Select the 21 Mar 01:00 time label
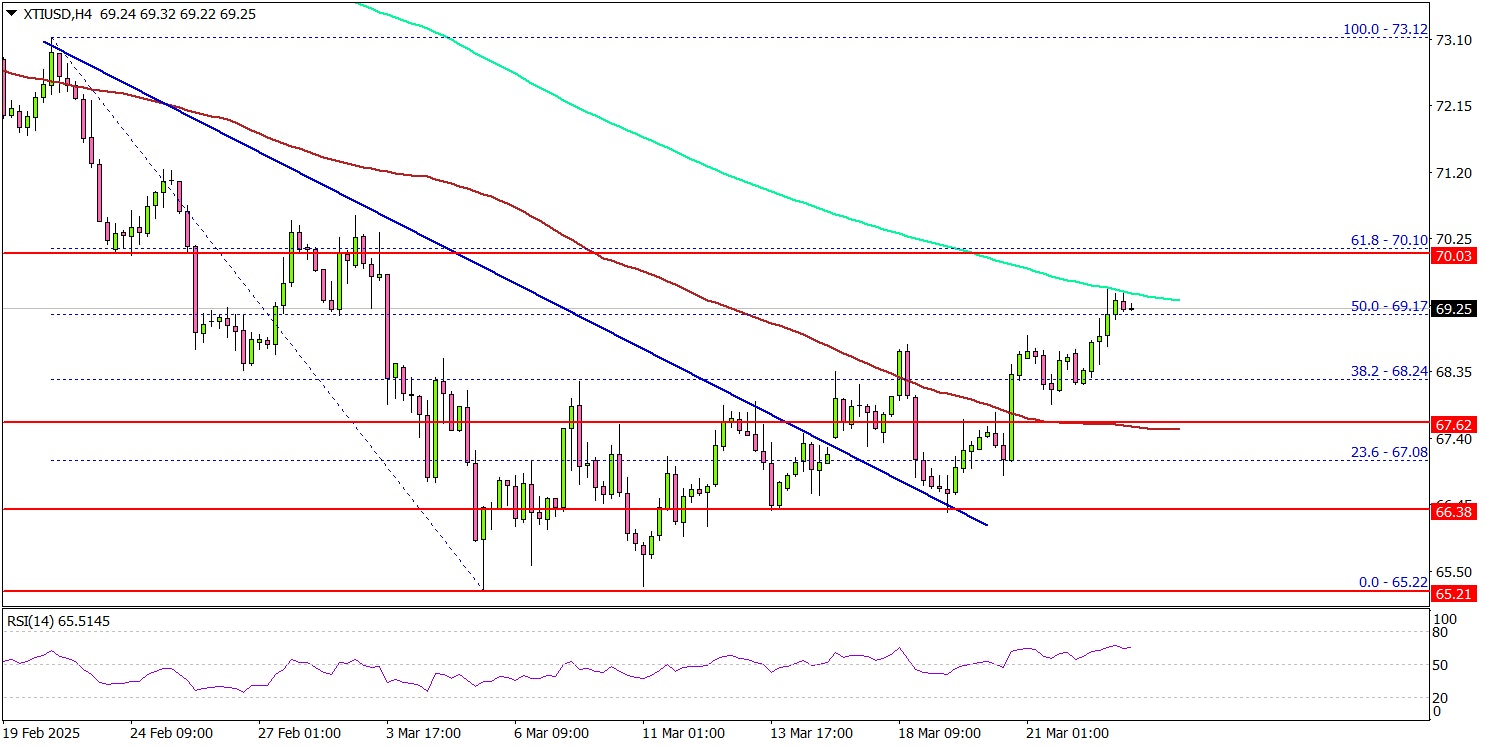 coord(1068,733)
